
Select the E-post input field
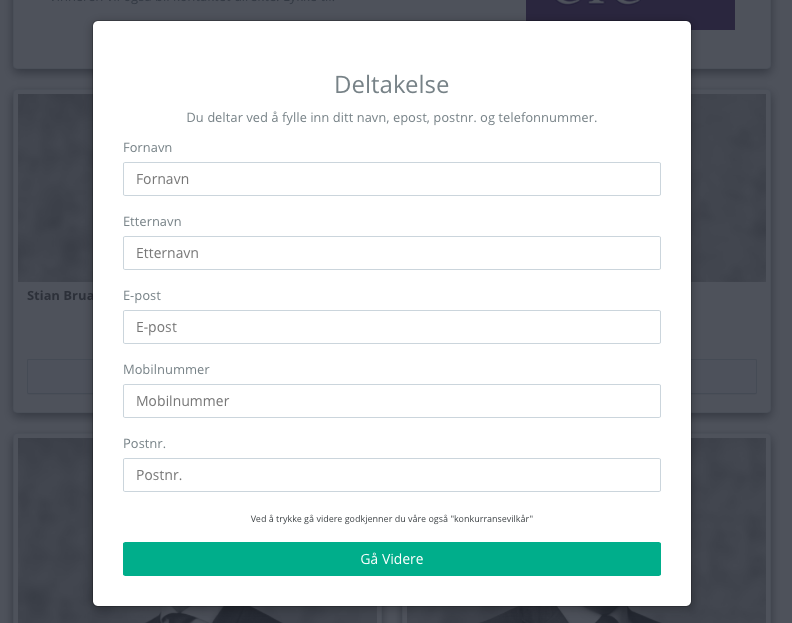[391, 327]
